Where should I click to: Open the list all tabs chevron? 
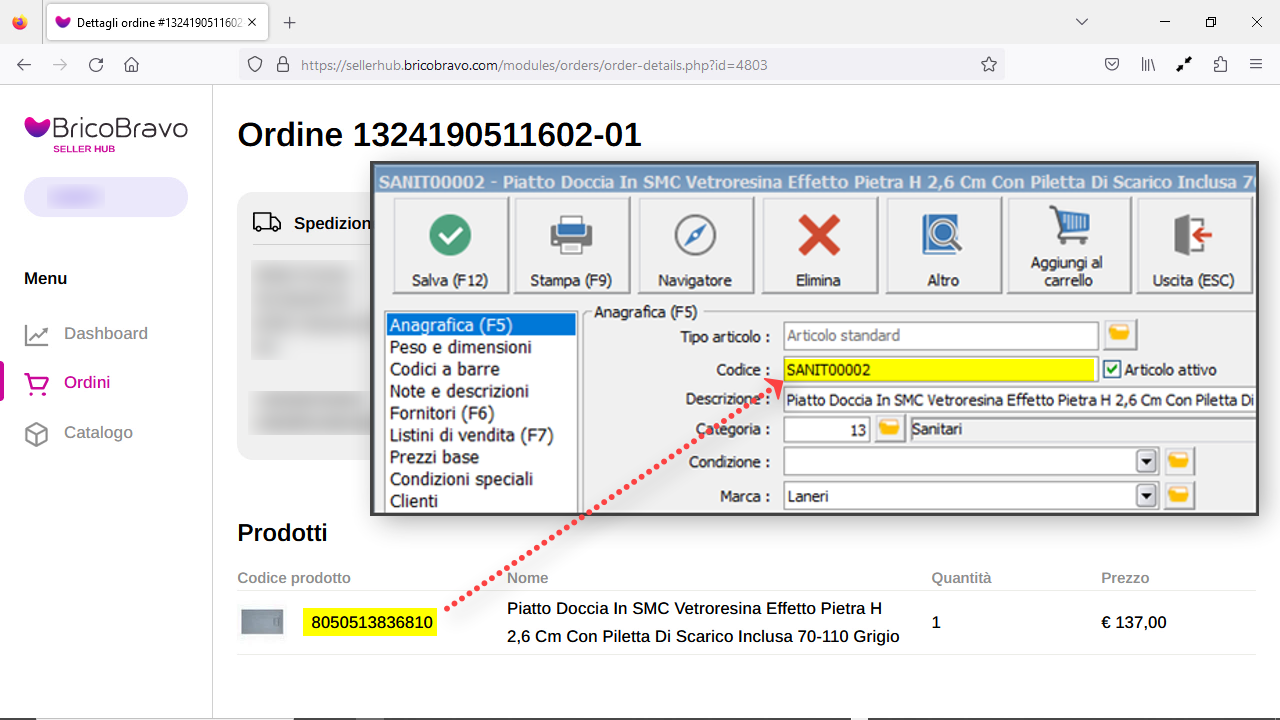[1082, 22]
